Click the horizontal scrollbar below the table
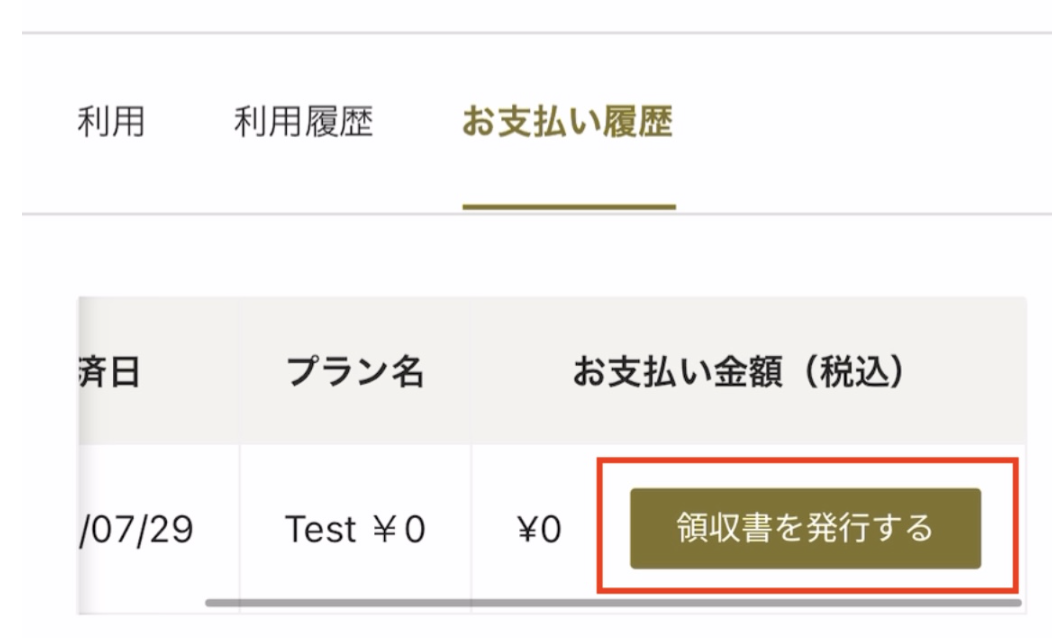 point(612,603)
